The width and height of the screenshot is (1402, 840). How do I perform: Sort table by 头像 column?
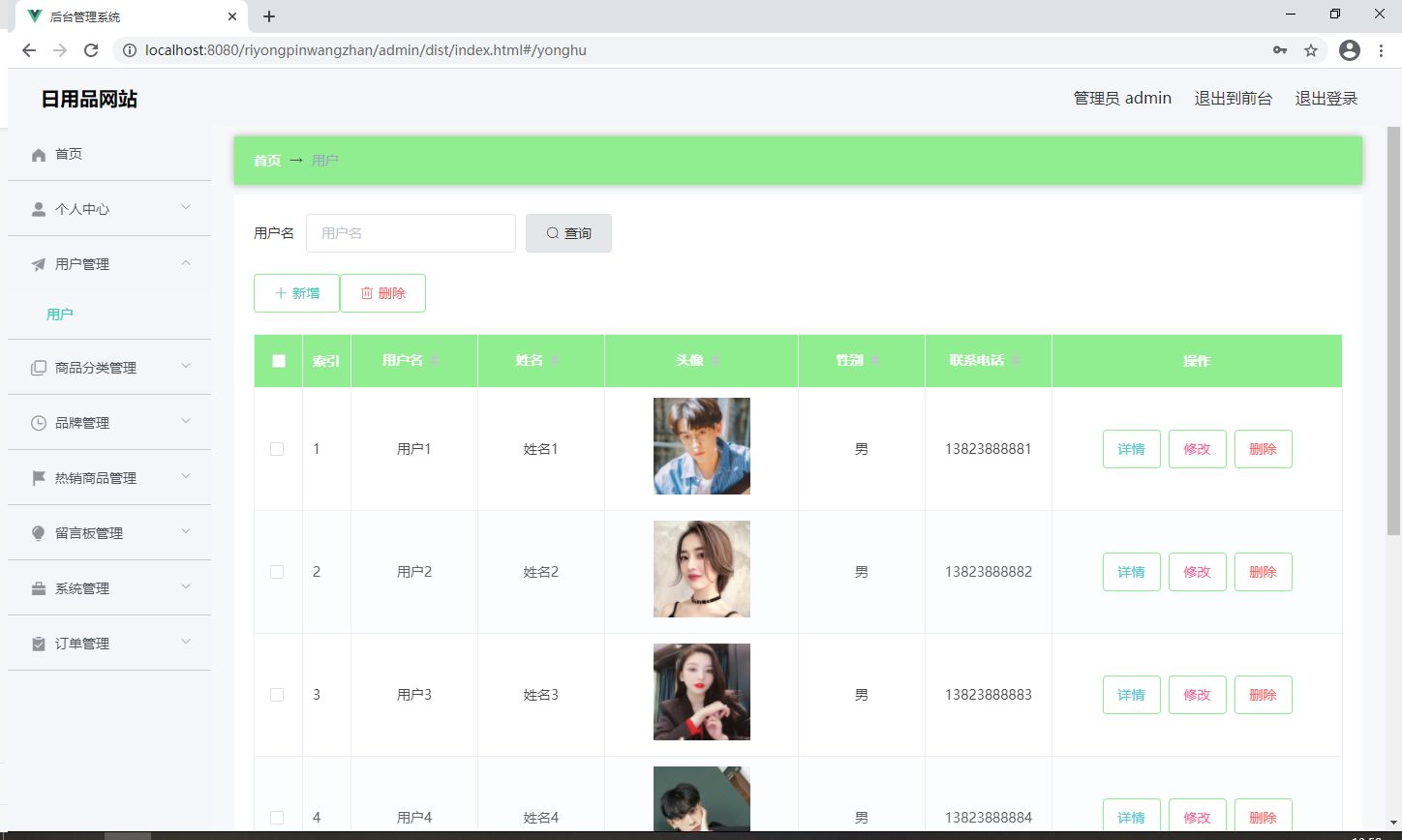(716, 360)
